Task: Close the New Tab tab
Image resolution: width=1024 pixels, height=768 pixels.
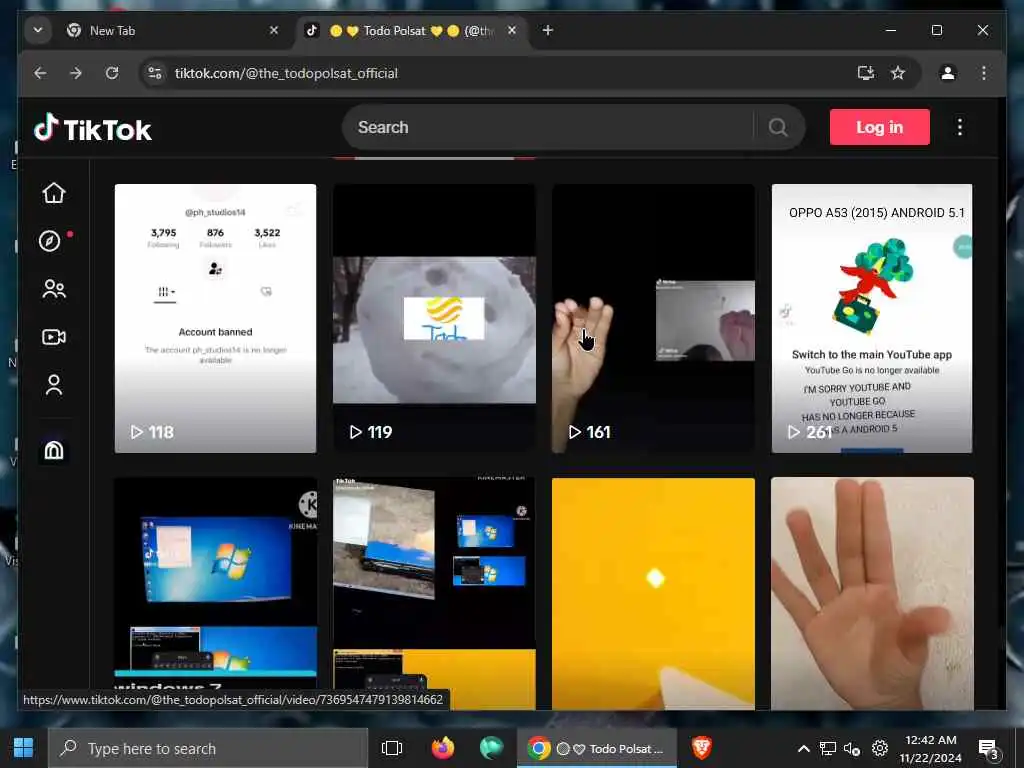Action: coord(274,31)
